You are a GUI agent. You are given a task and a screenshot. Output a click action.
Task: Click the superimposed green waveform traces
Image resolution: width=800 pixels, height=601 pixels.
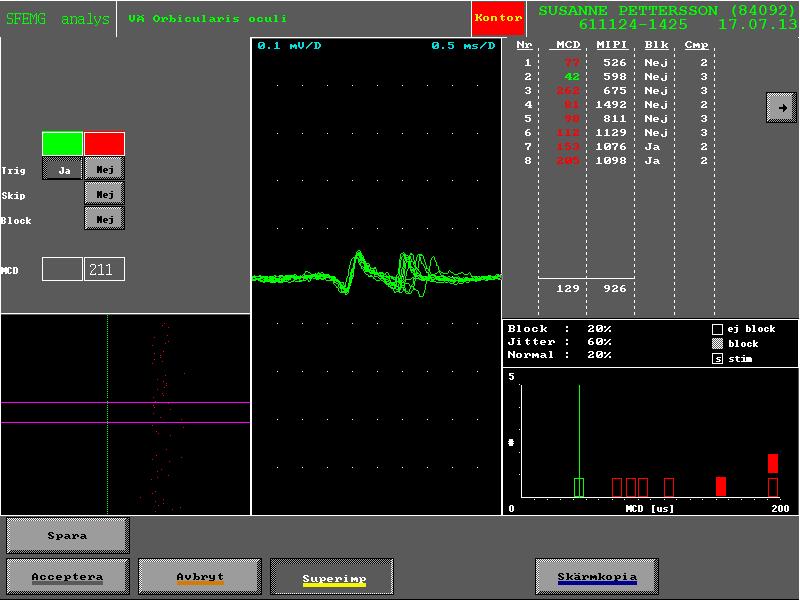377,273
